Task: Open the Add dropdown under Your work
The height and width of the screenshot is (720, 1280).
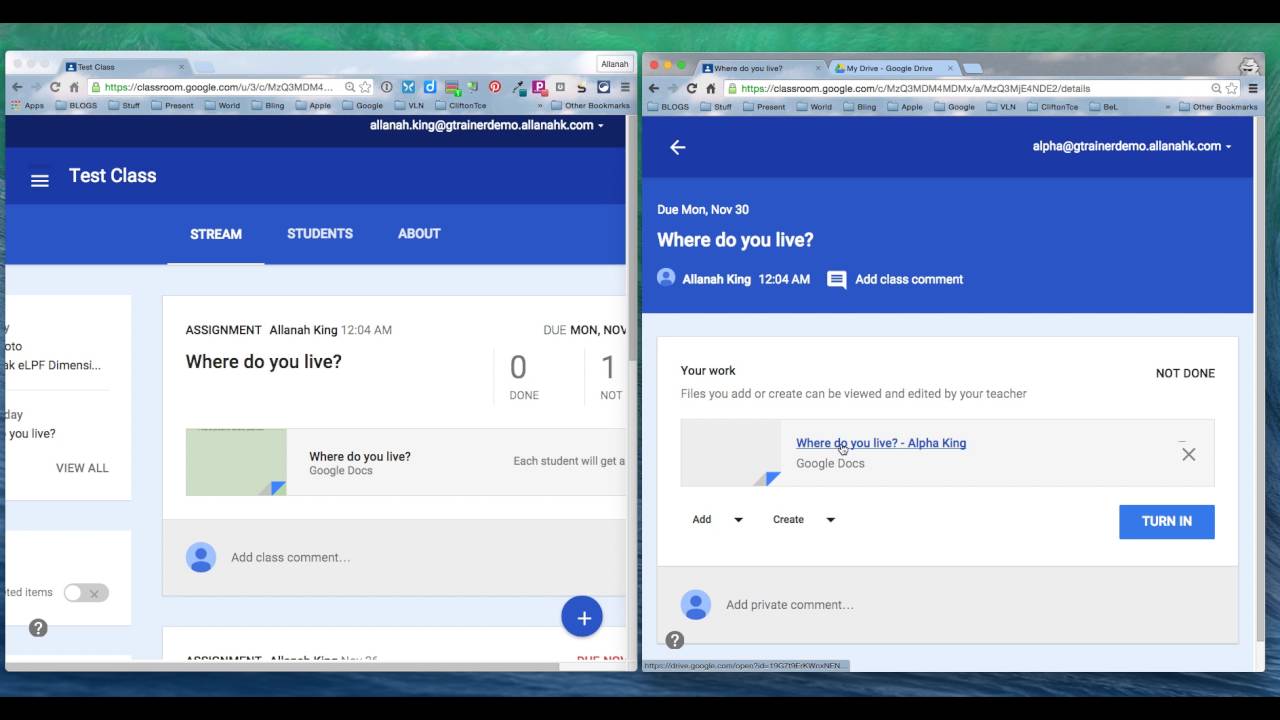Action: 717,520
